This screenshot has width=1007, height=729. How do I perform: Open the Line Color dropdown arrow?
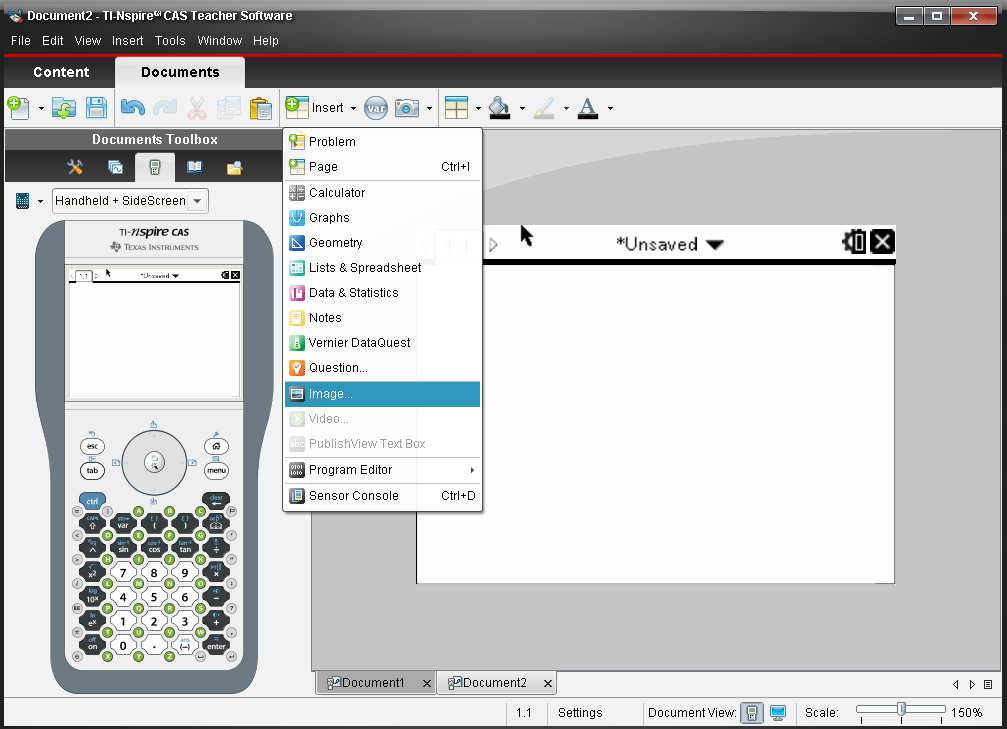click(x=566, y=109)
